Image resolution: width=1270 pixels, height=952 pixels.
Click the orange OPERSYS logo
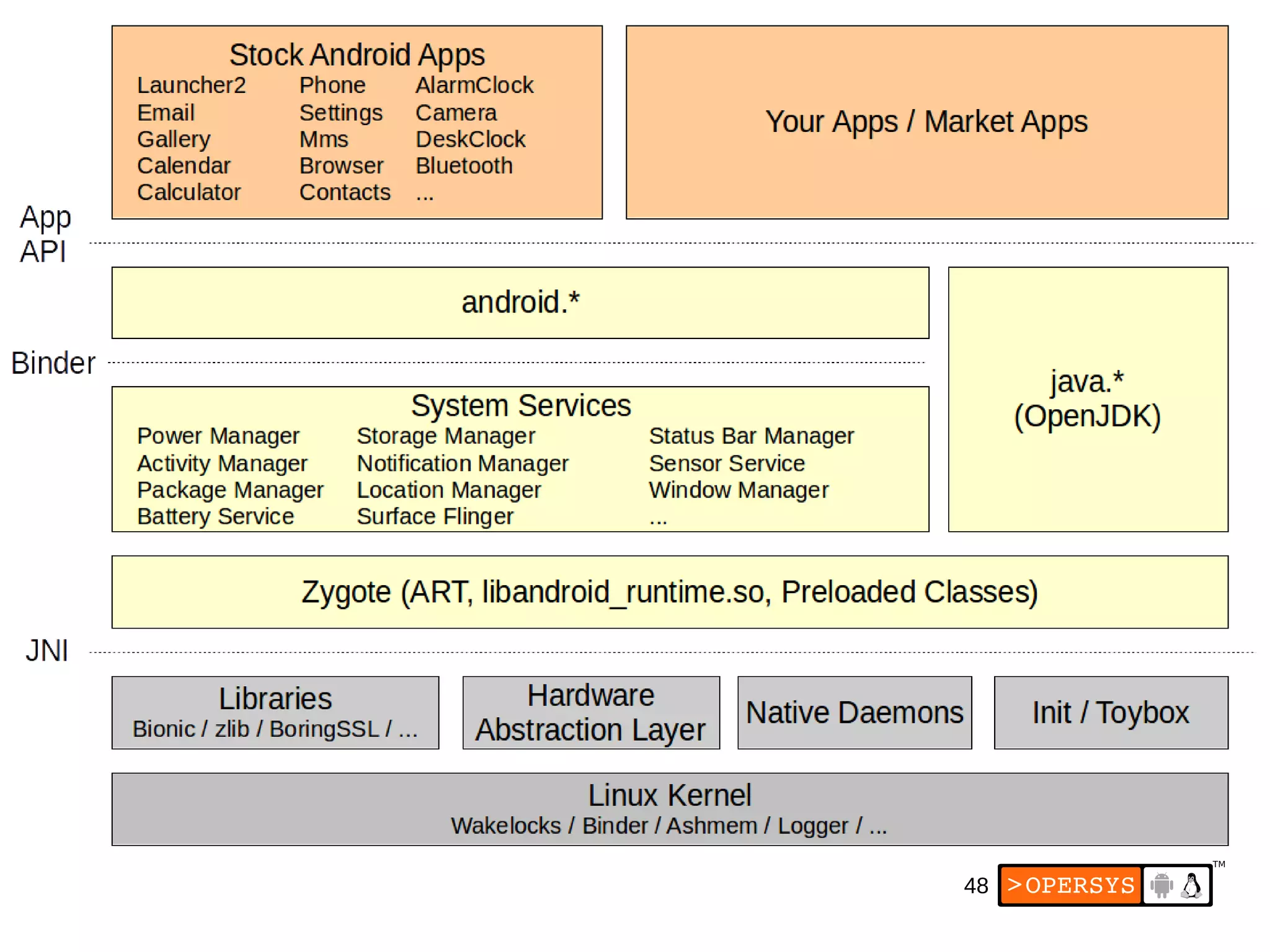tap(1070, 885)
